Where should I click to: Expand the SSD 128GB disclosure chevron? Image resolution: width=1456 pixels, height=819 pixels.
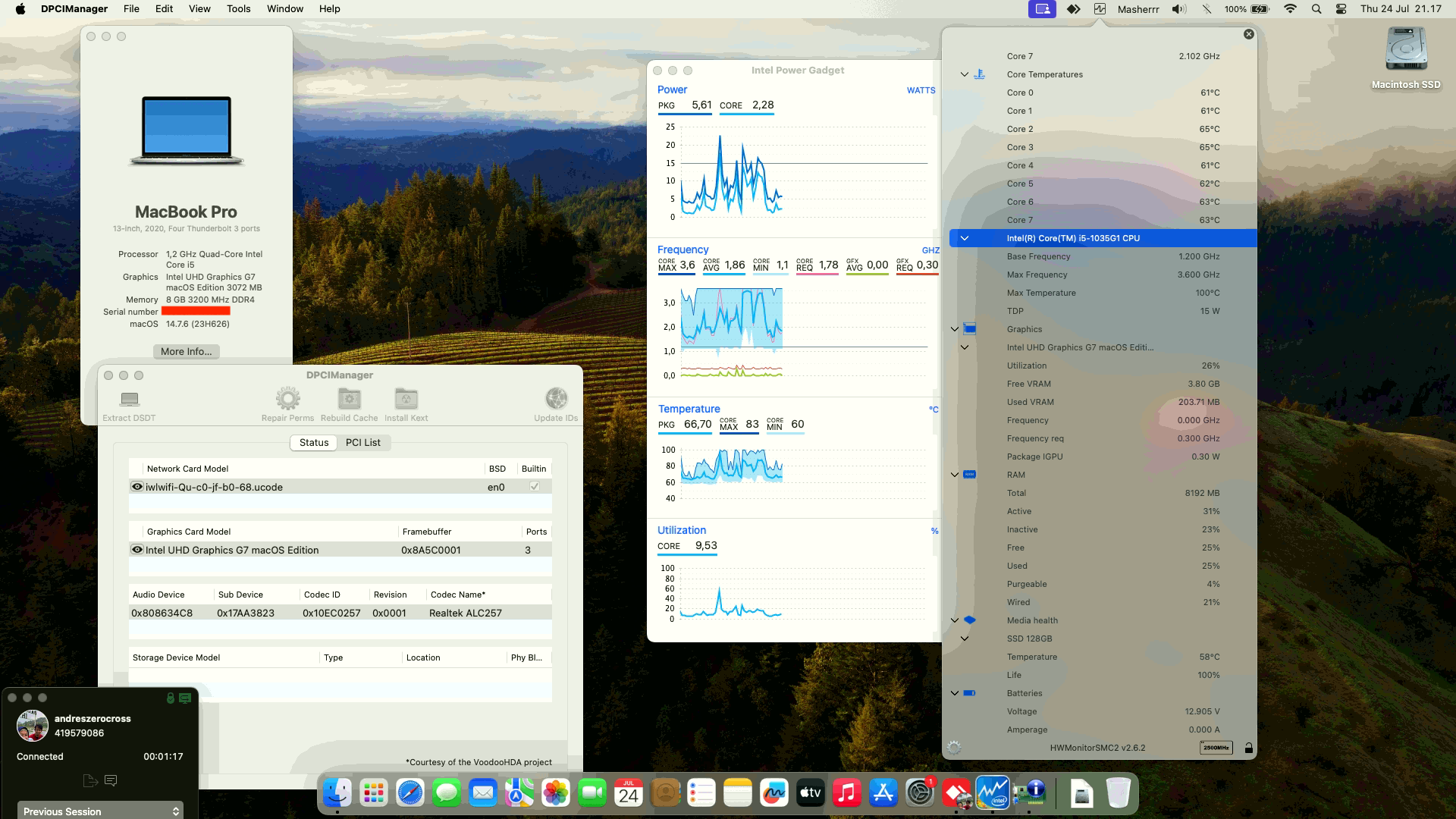click(x=965, y=639)
